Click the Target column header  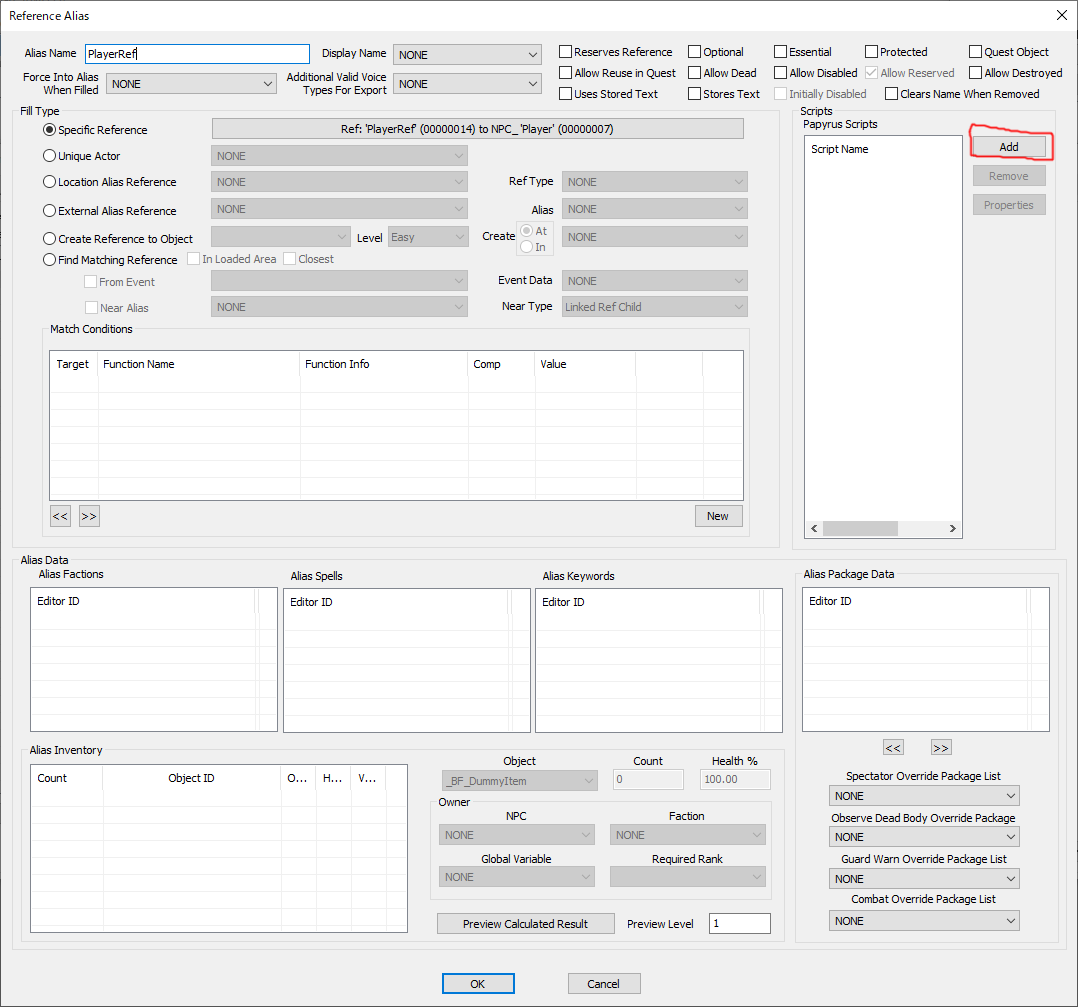74,364
